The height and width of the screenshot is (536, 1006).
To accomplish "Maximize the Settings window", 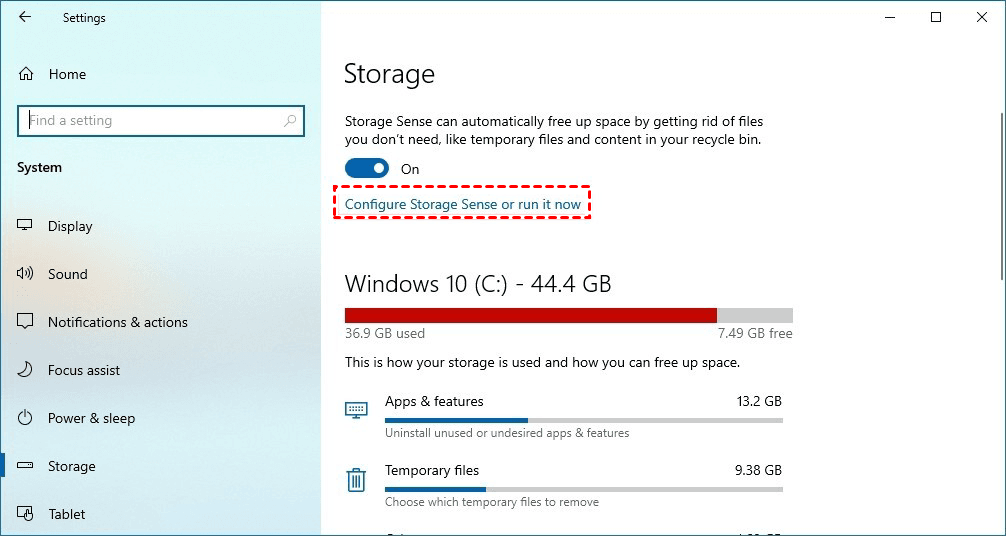I will click(x=936, y=17).
